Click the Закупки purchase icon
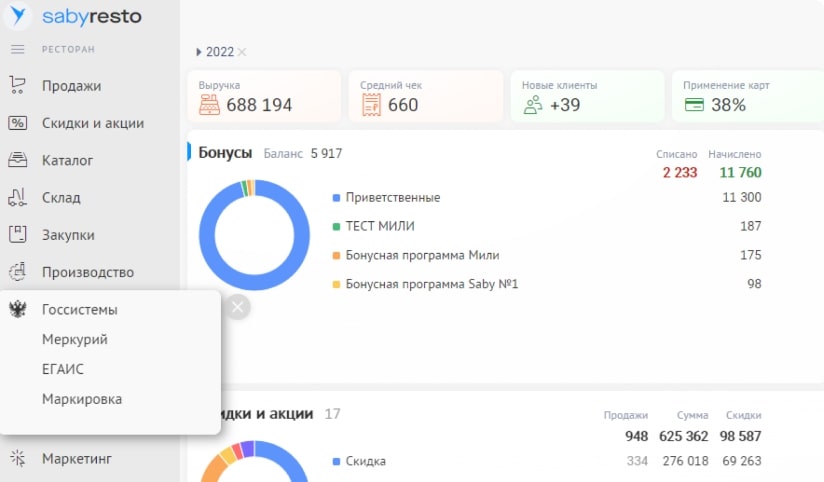 tap(17, 234)
